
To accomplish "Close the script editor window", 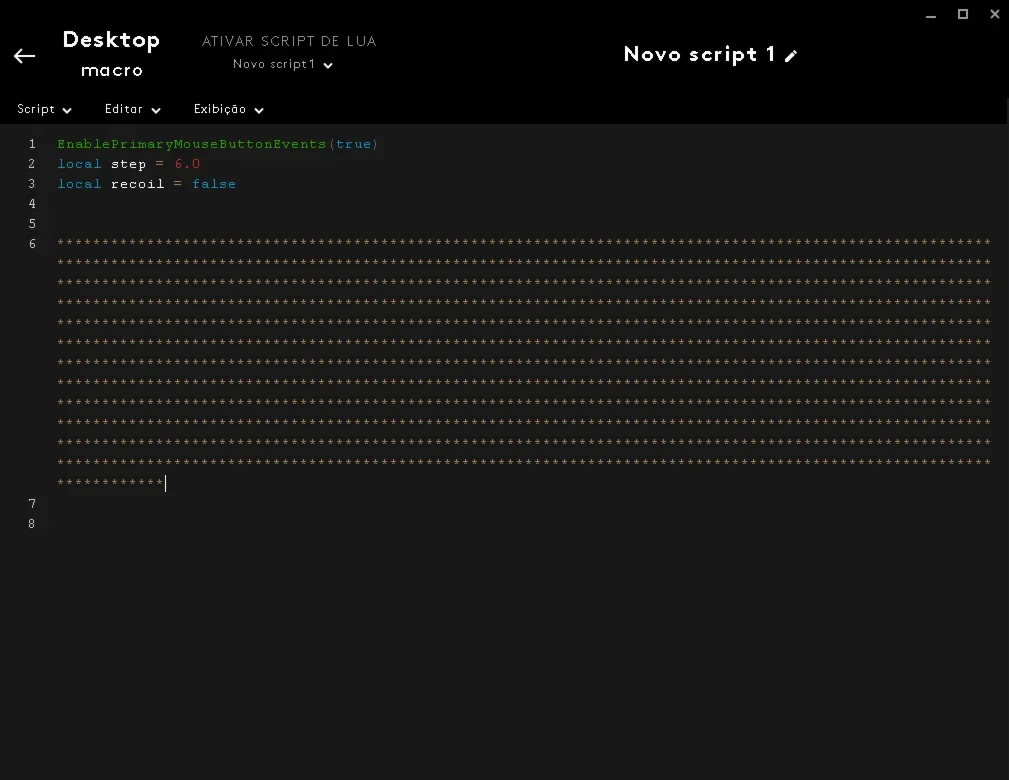I will point(994,14).
